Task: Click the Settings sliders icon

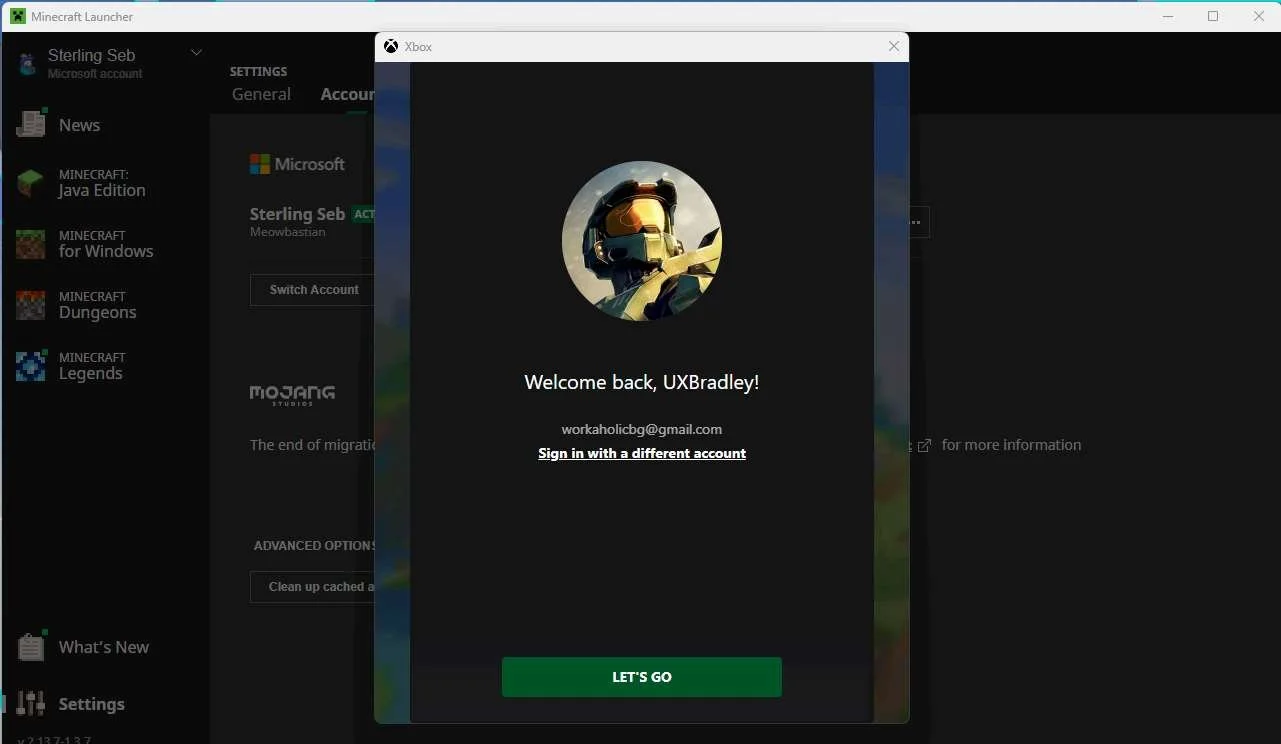Action: [31, 704]
